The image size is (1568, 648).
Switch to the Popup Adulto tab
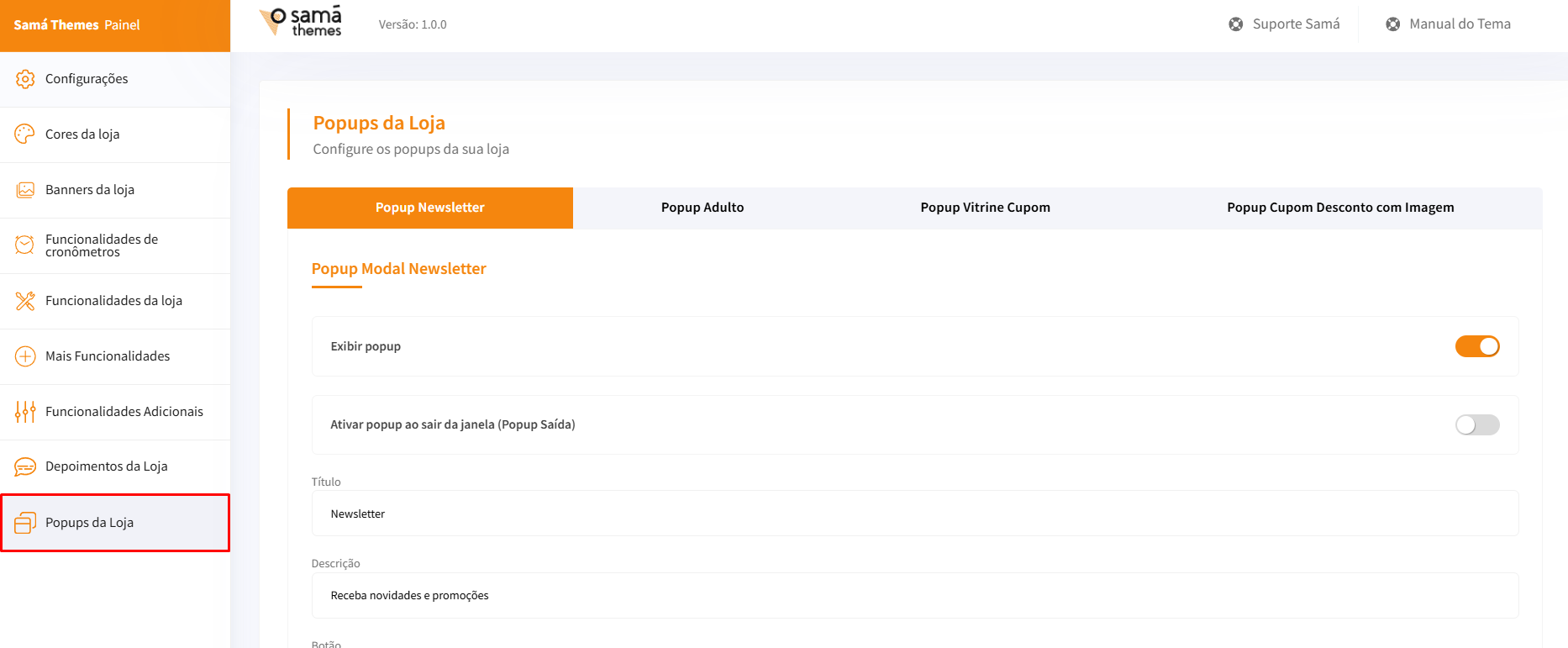(x=702, y=208)
